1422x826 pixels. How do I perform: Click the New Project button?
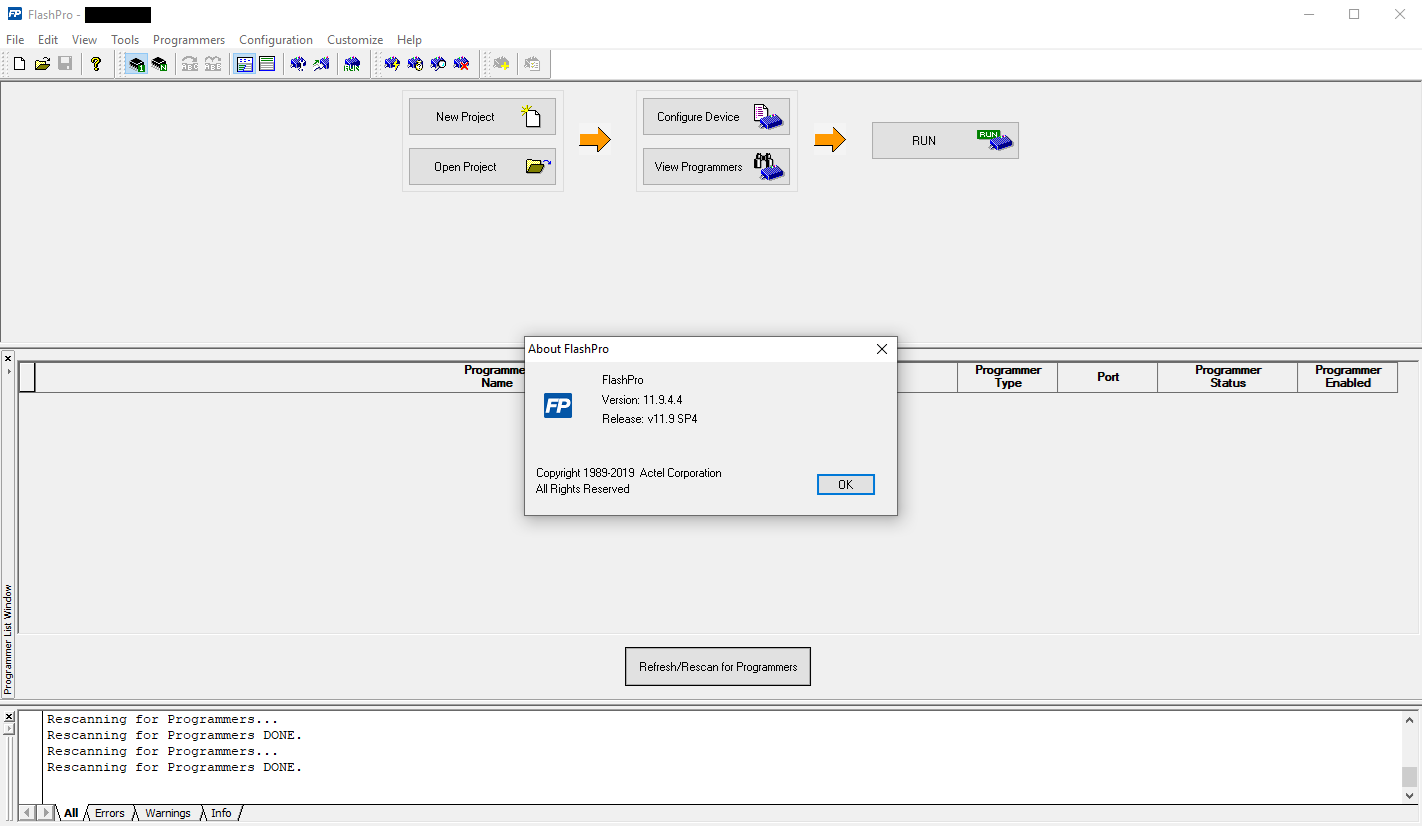(x=482, y=116)
